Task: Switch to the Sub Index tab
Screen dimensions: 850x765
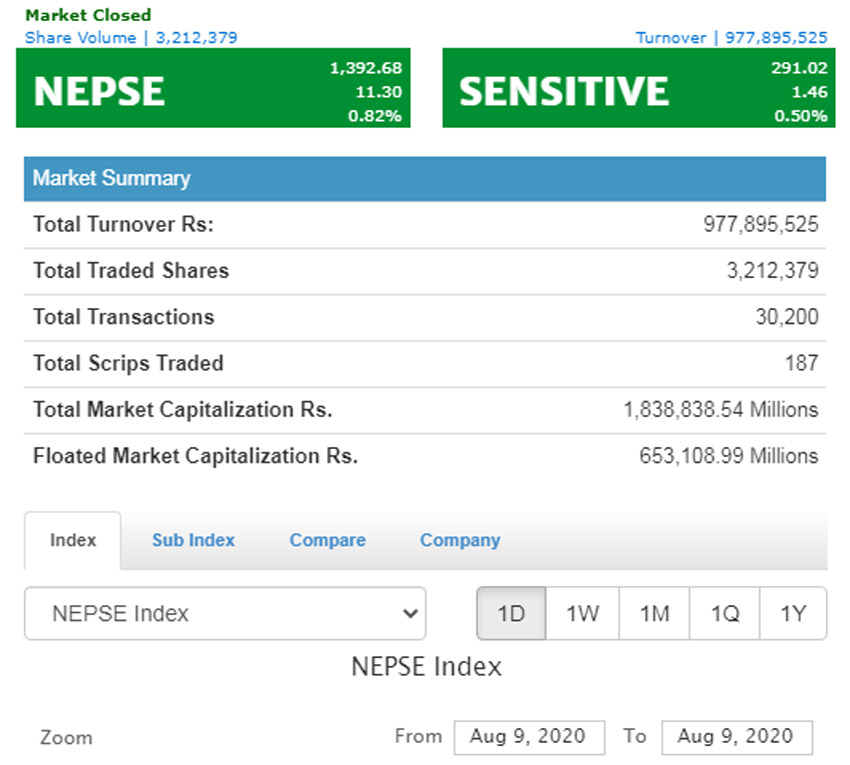Action: pyautogui.click(x=193, y=540)
